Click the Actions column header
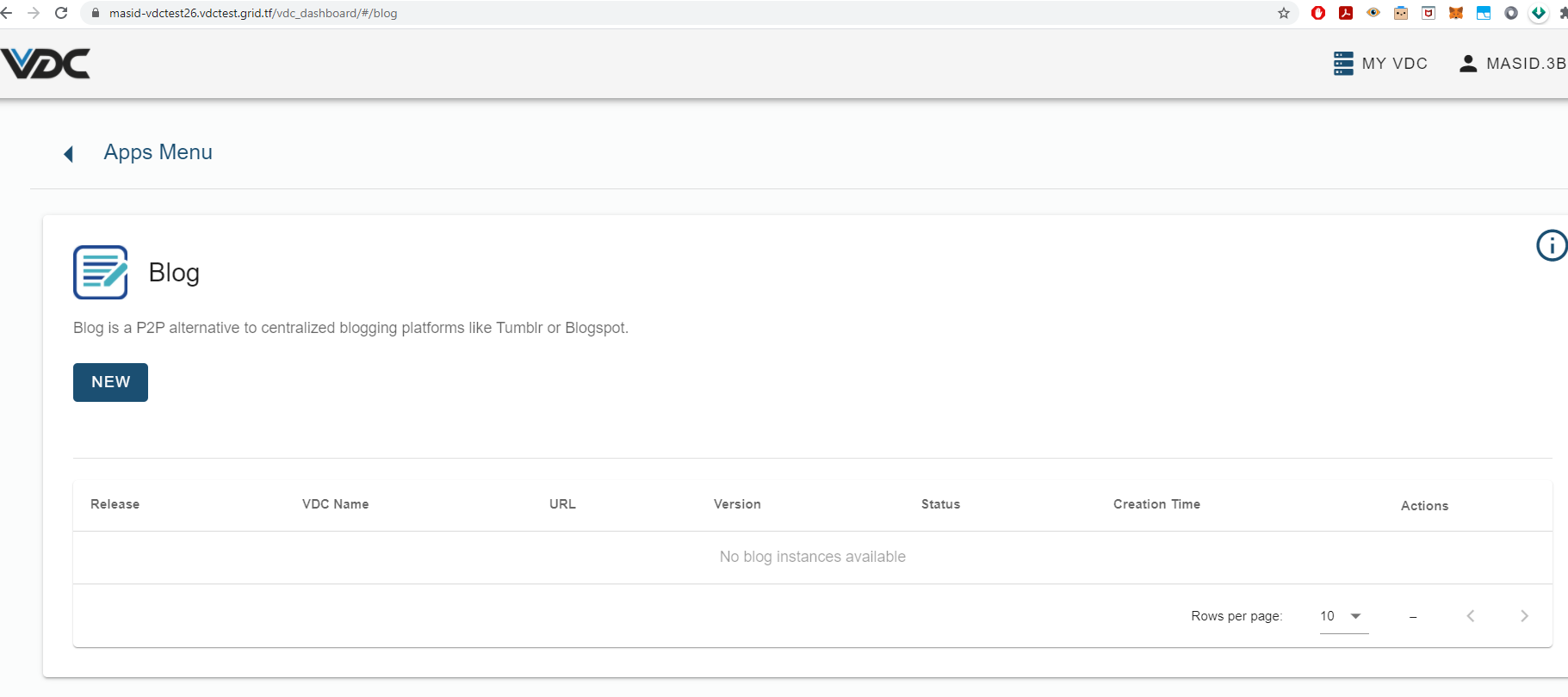This screenshot has height=697, width=1568. coord(1424,506)
